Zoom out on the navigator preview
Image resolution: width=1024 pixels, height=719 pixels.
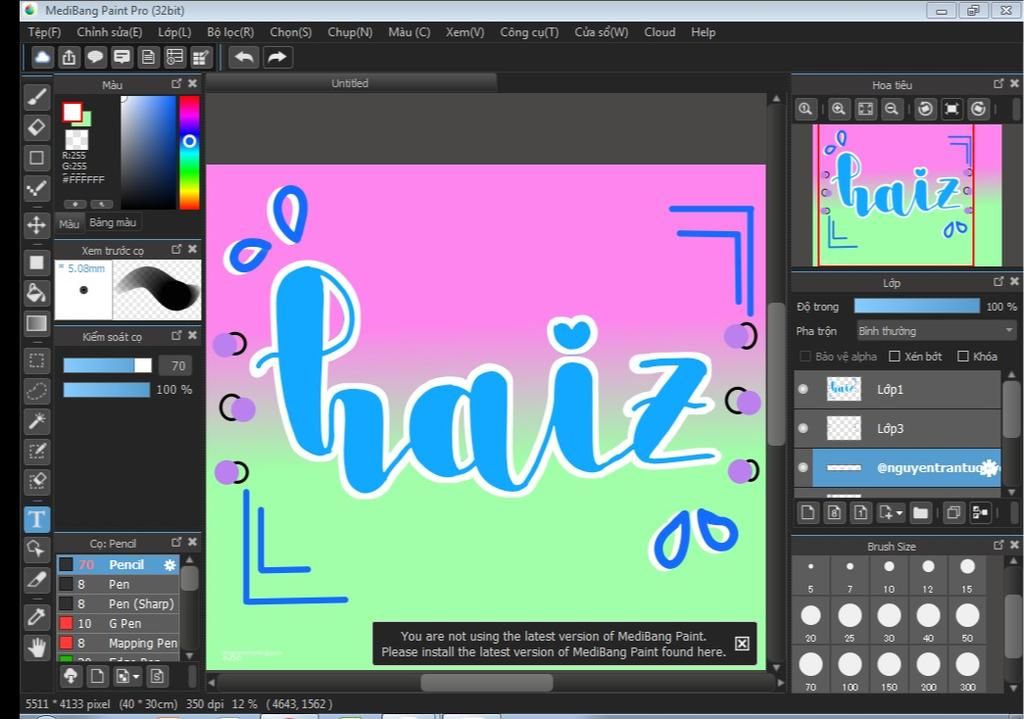(891, 109)
